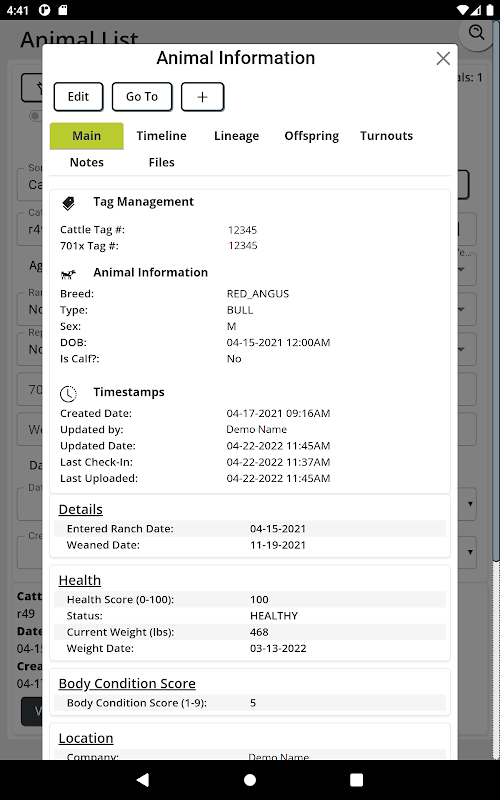This screenshot has width=500, height=800.
Task: Tap the Edit button
Action: point(79,96)
